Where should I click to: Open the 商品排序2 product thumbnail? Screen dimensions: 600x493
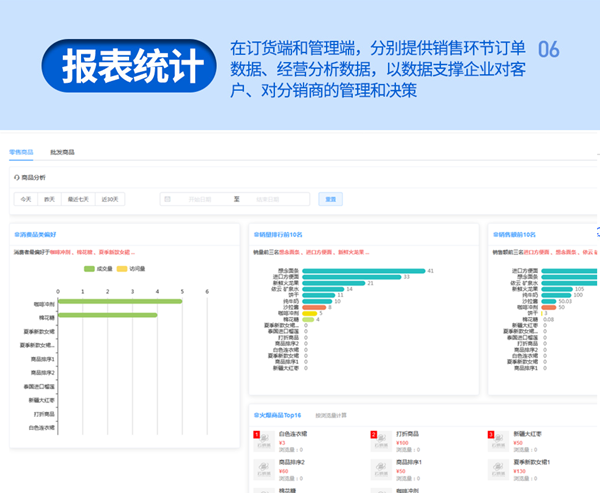264,470
